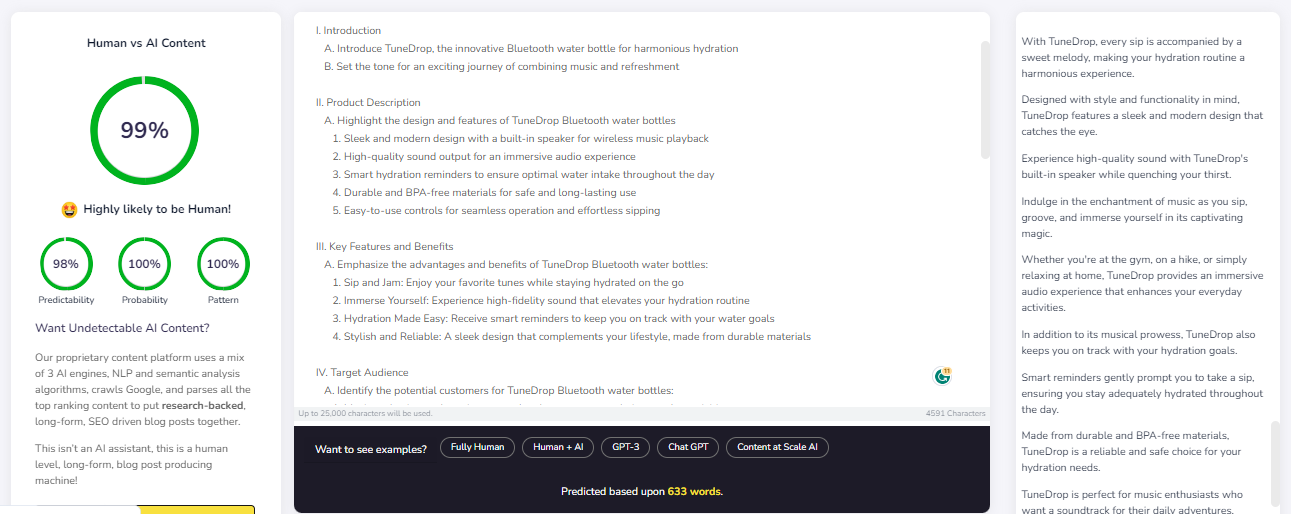The height and width of the screenshot is (514, 1291).
Task: Click the 99% overall score ring
Action: (x=145, y=130)
